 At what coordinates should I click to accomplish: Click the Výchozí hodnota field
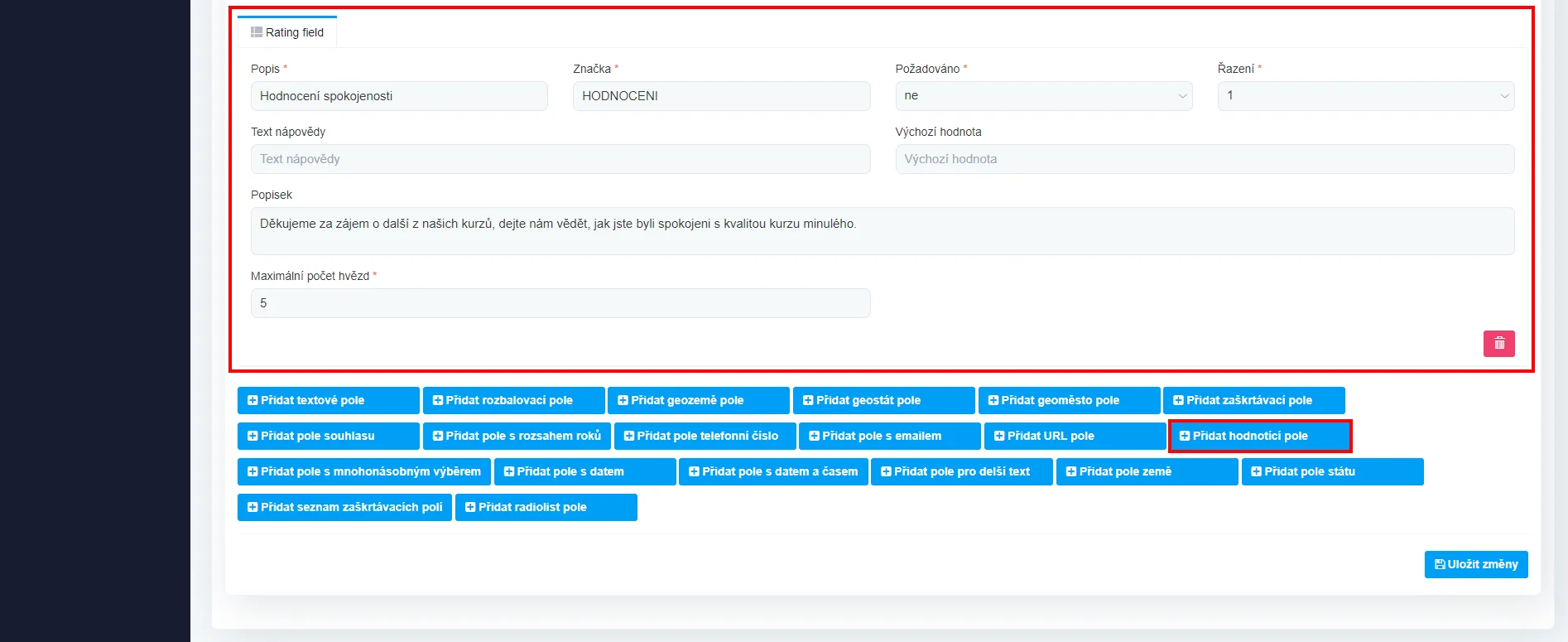click(x=1204, y=159)
